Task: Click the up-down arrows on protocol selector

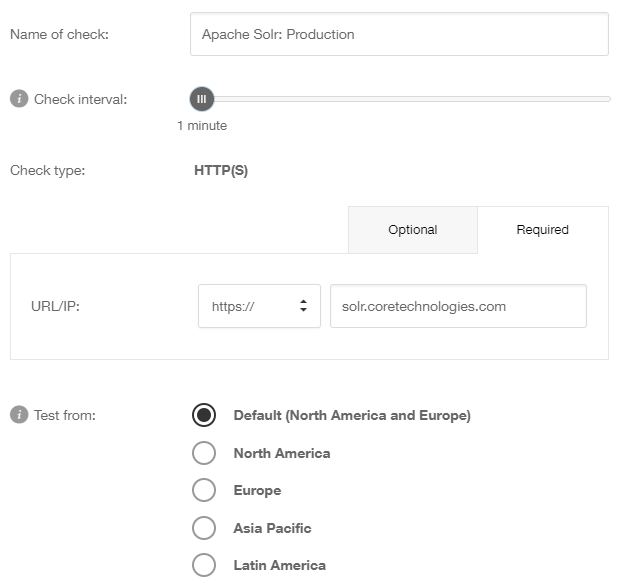Action: [303, 306]
